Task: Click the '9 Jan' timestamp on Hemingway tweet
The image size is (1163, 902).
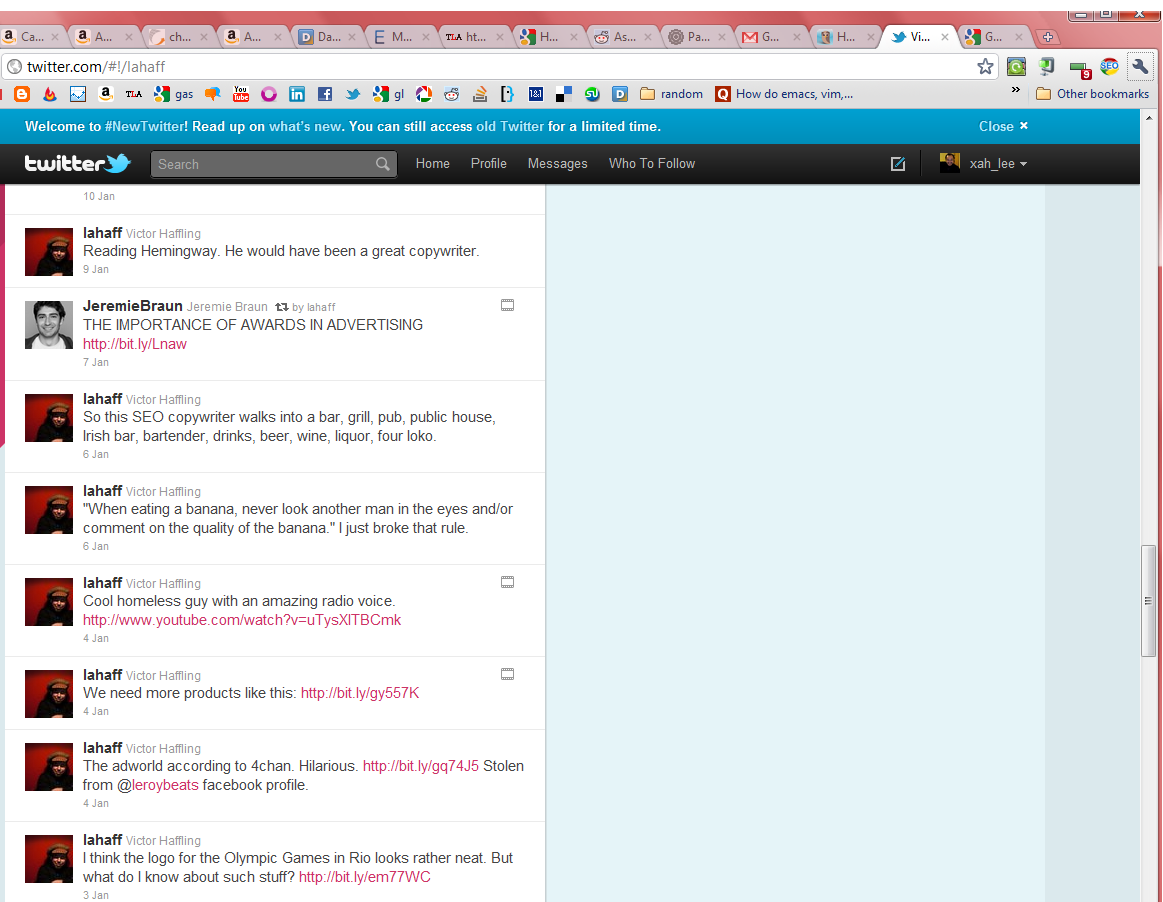Action: coord(96,269)
